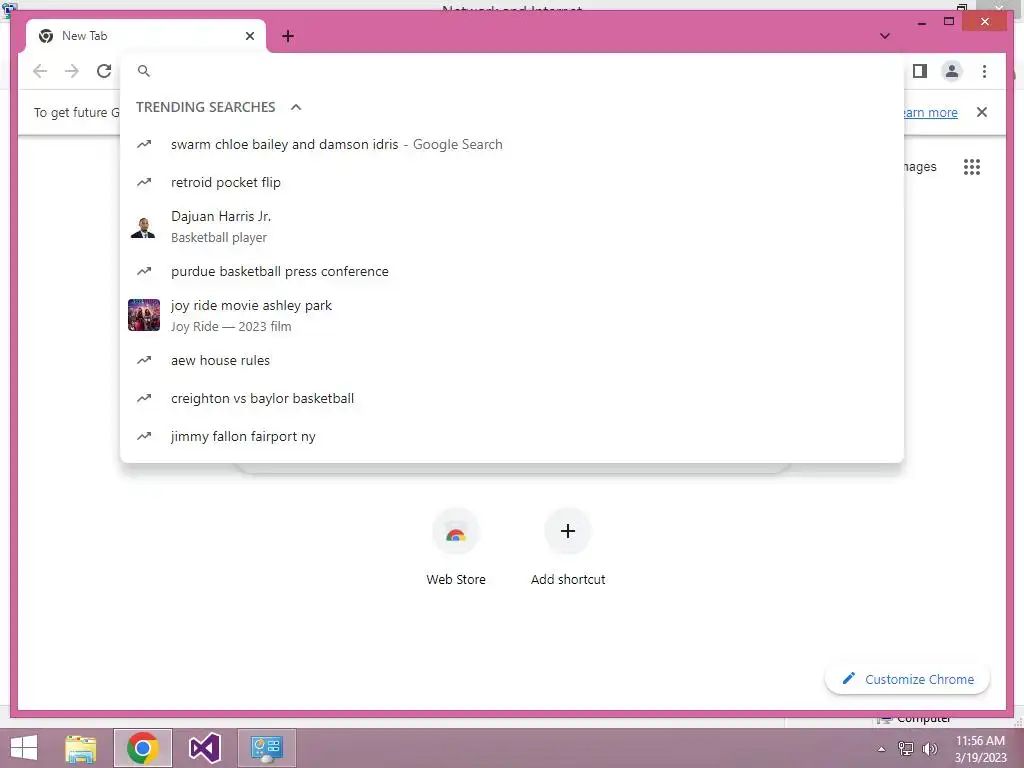Dismiss the info bar with its X

click(982, 112)
